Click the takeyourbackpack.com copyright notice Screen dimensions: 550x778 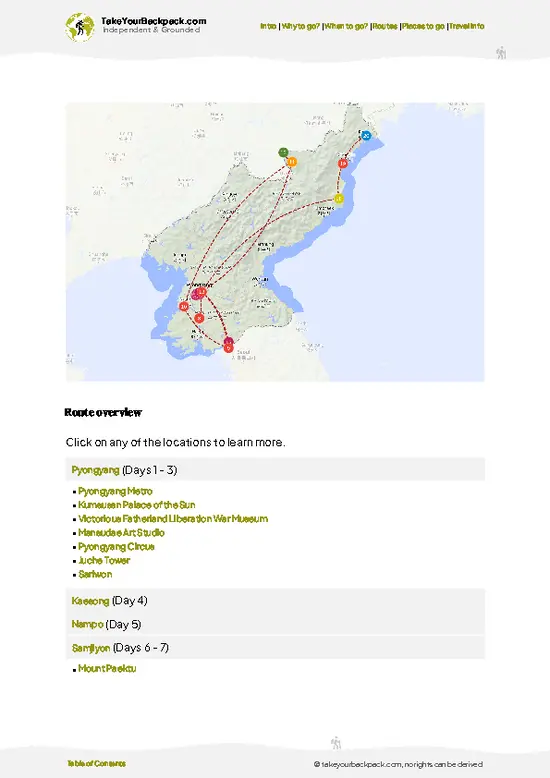[x=398, y=764]
